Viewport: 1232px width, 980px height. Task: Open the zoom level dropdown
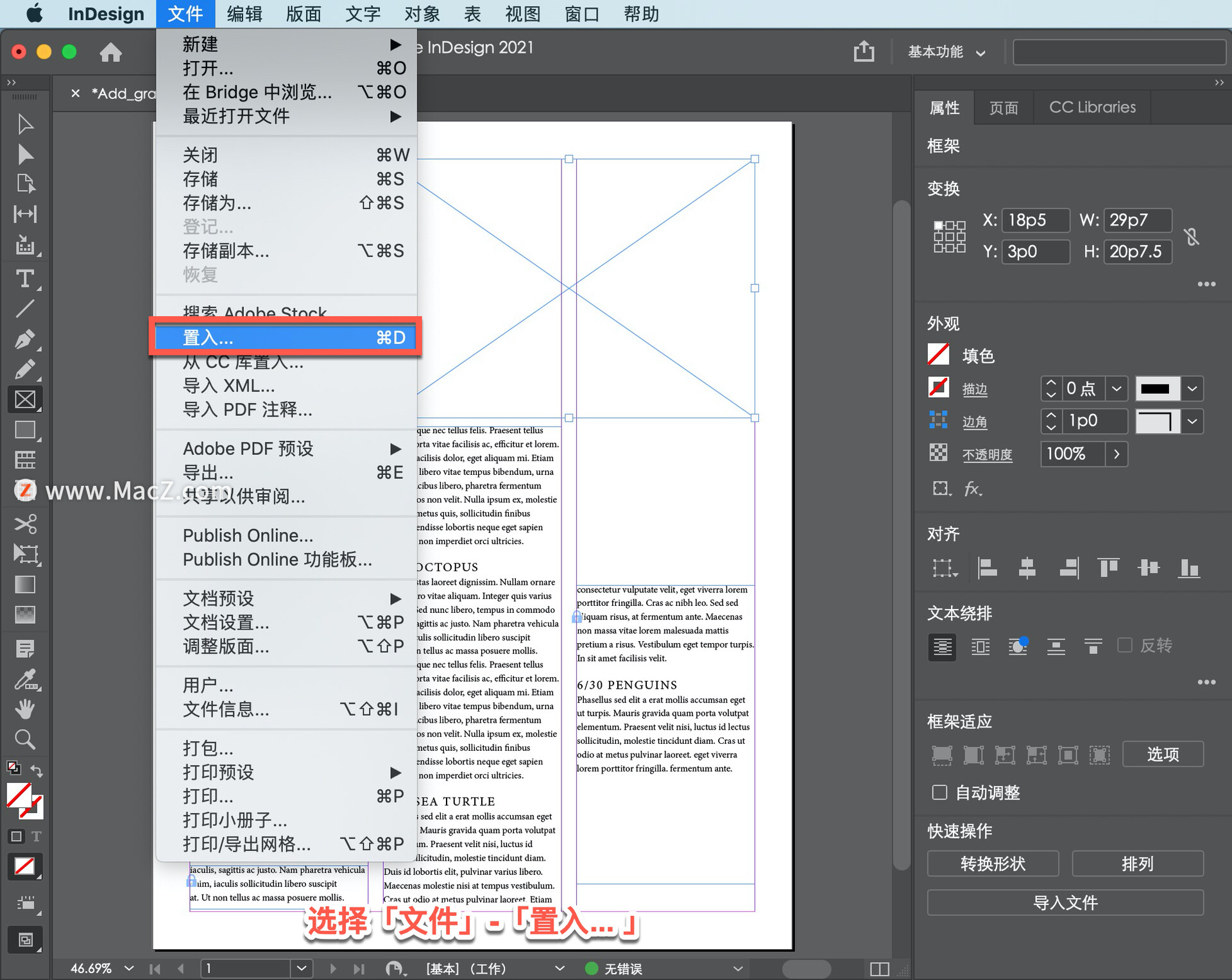pyautogui.click(x=129, y=968)
